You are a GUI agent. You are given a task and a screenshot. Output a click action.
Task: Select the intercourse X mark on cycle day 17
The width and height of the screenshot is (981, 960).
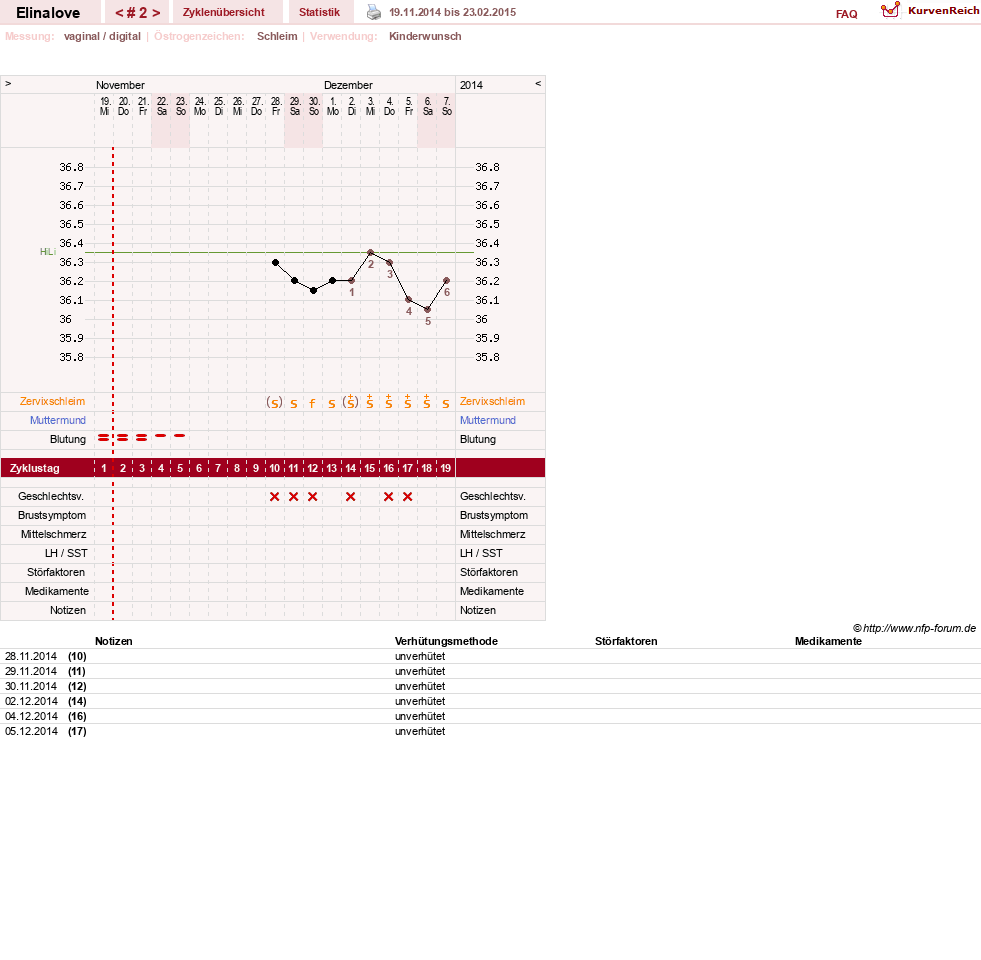[x=407, y=497]
